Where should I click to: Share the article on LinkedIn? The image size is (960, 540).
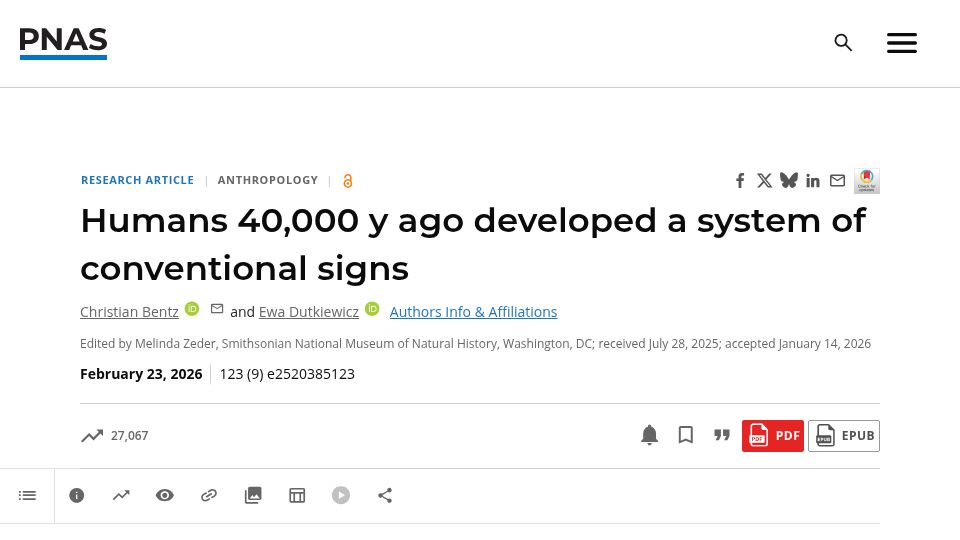point(812,181)
